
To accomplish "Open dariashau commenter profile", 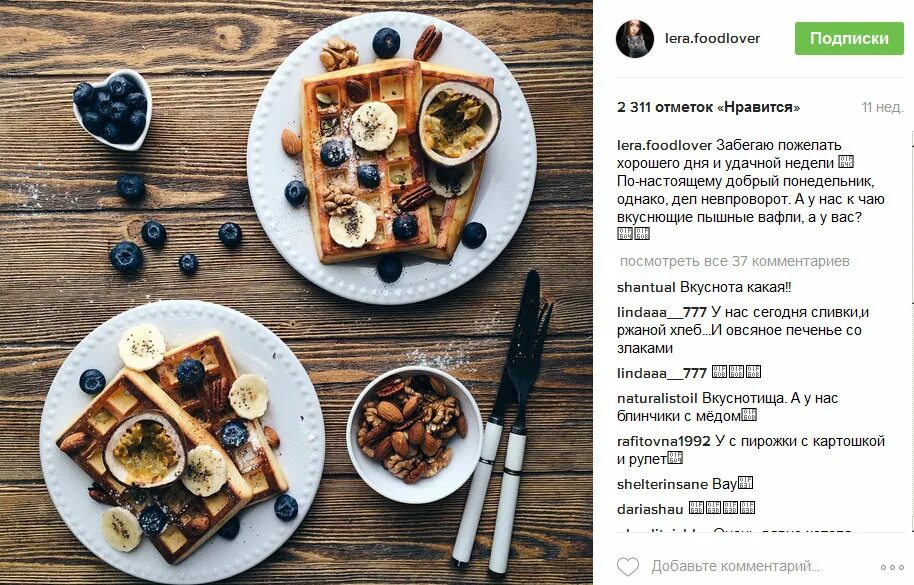I will [650, 509].
